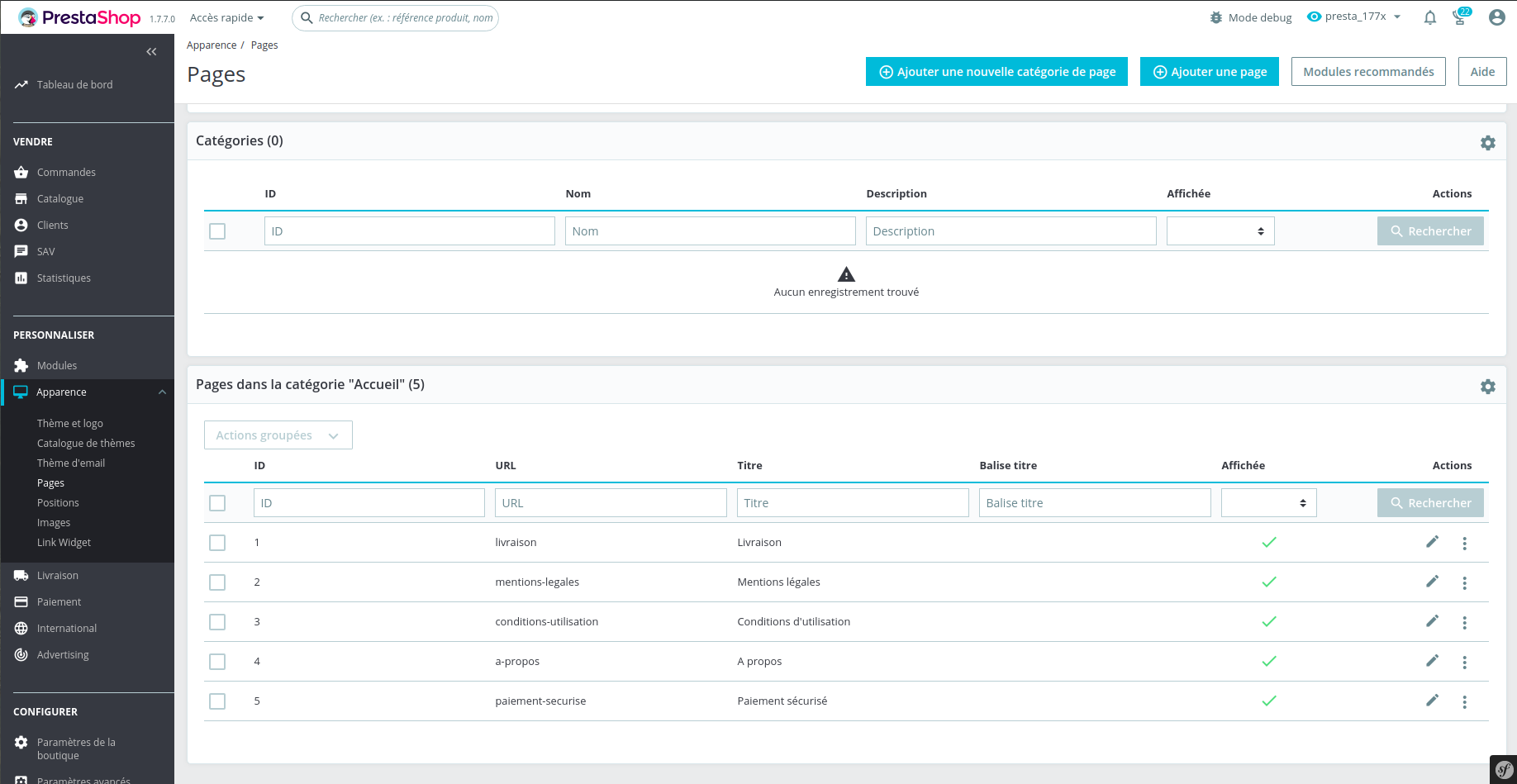This screenshot has height=784, width=1517.
Task: Edit the Livraison page with the pencil icon
Action: tap(1432, 543)
